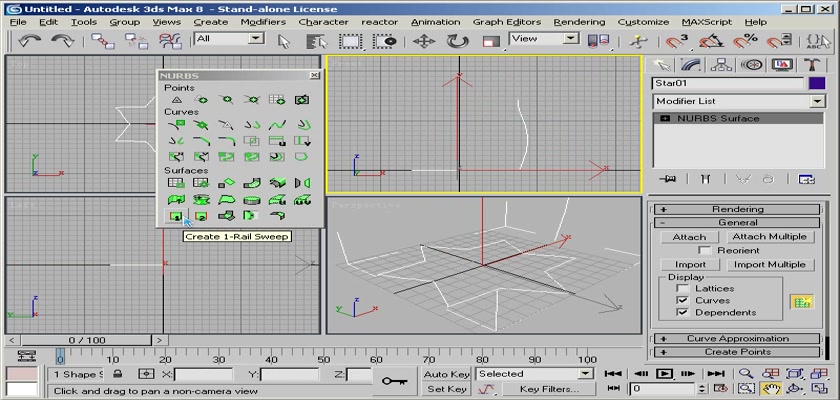Image resolution: width=840 pixels, height=400 pixels.
Task: Click Create 2-Rail Sweep icon in NURBS toolbox
Action: (x=201, y=216)
